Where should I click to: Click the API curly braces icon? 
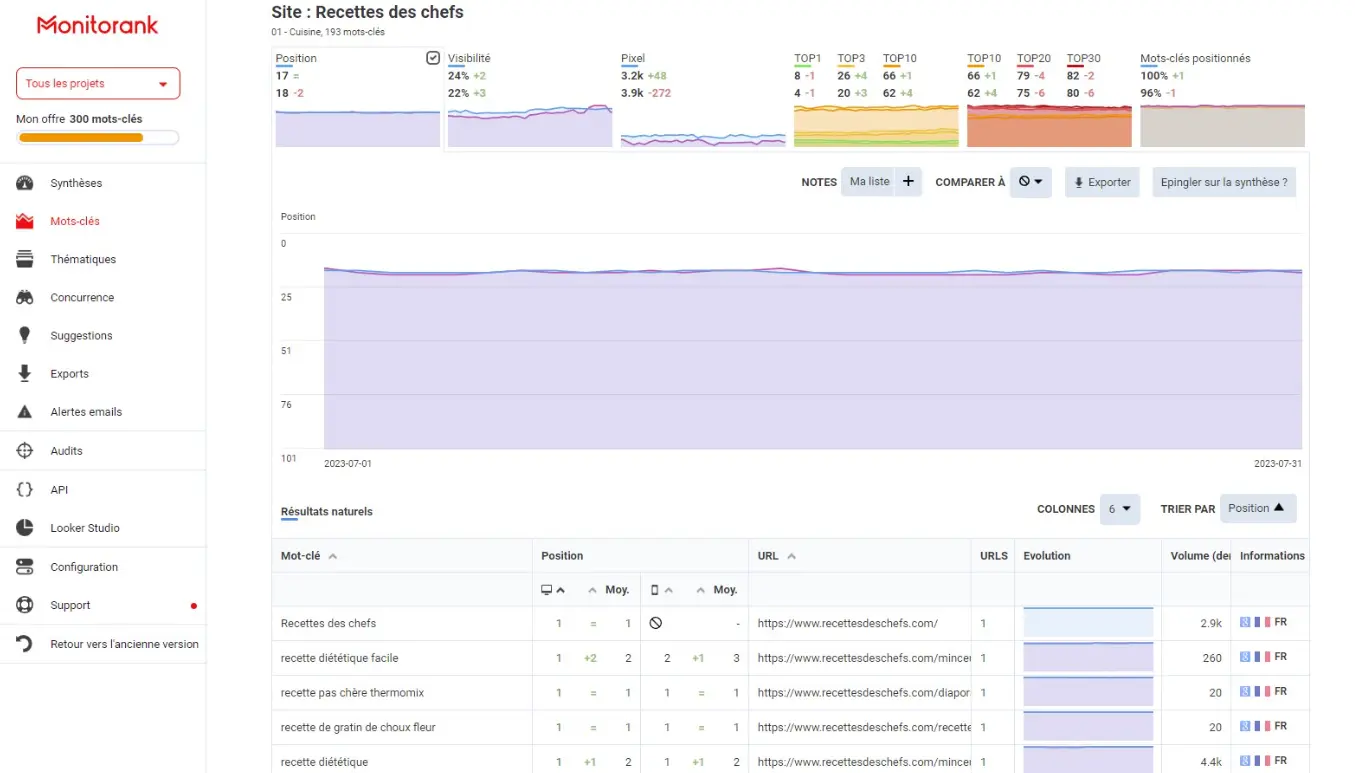point(25,490)
